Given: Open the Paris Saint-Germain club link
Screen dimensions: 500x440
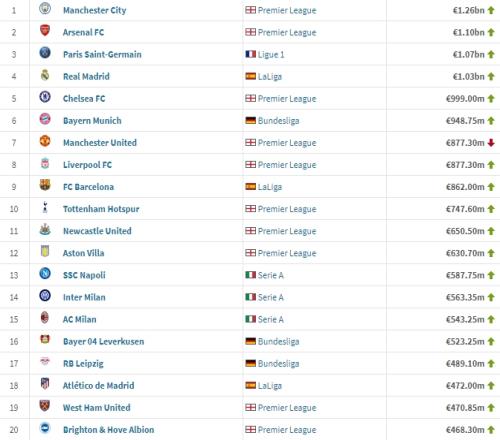Looking at the screenshot, I should pos(102,54).
